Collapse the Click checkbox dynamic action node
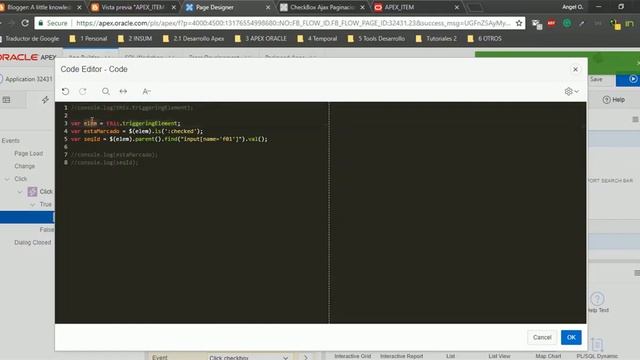 [20, 191]
